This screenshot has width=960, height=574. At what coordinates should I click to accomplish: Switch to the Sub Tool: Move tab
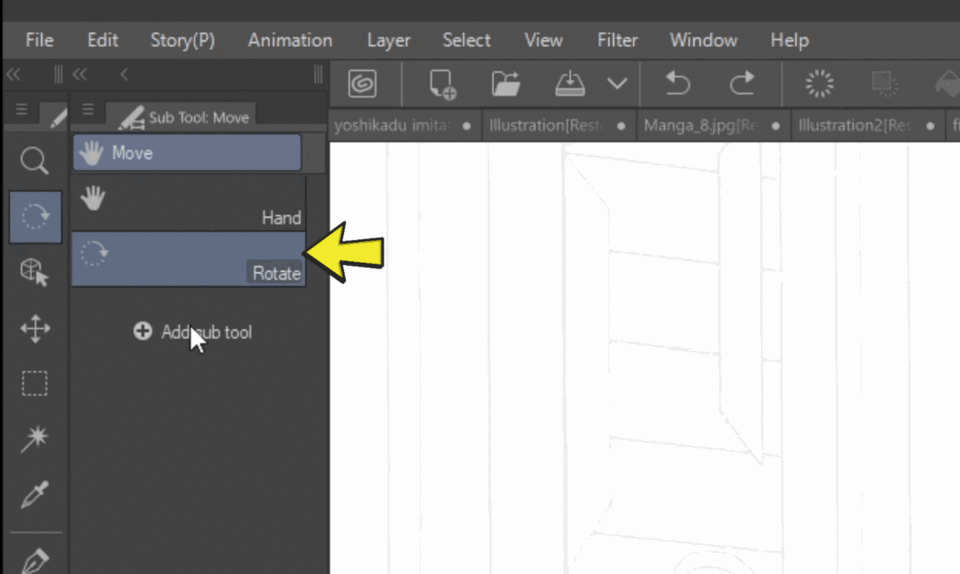(182, 116)
